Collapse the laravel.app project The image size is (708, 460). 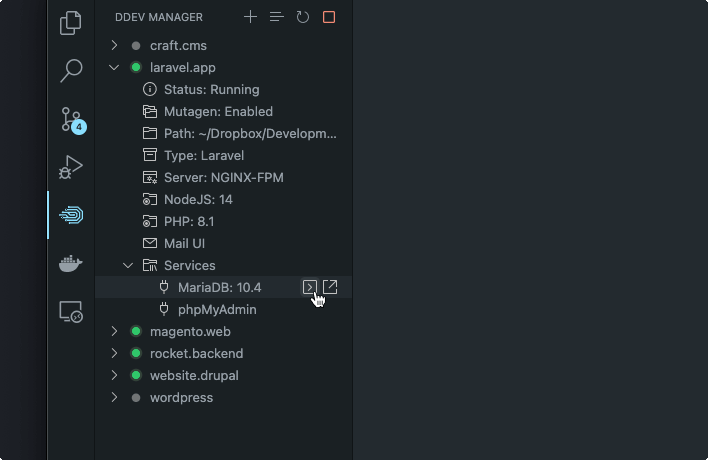point(114,67)
